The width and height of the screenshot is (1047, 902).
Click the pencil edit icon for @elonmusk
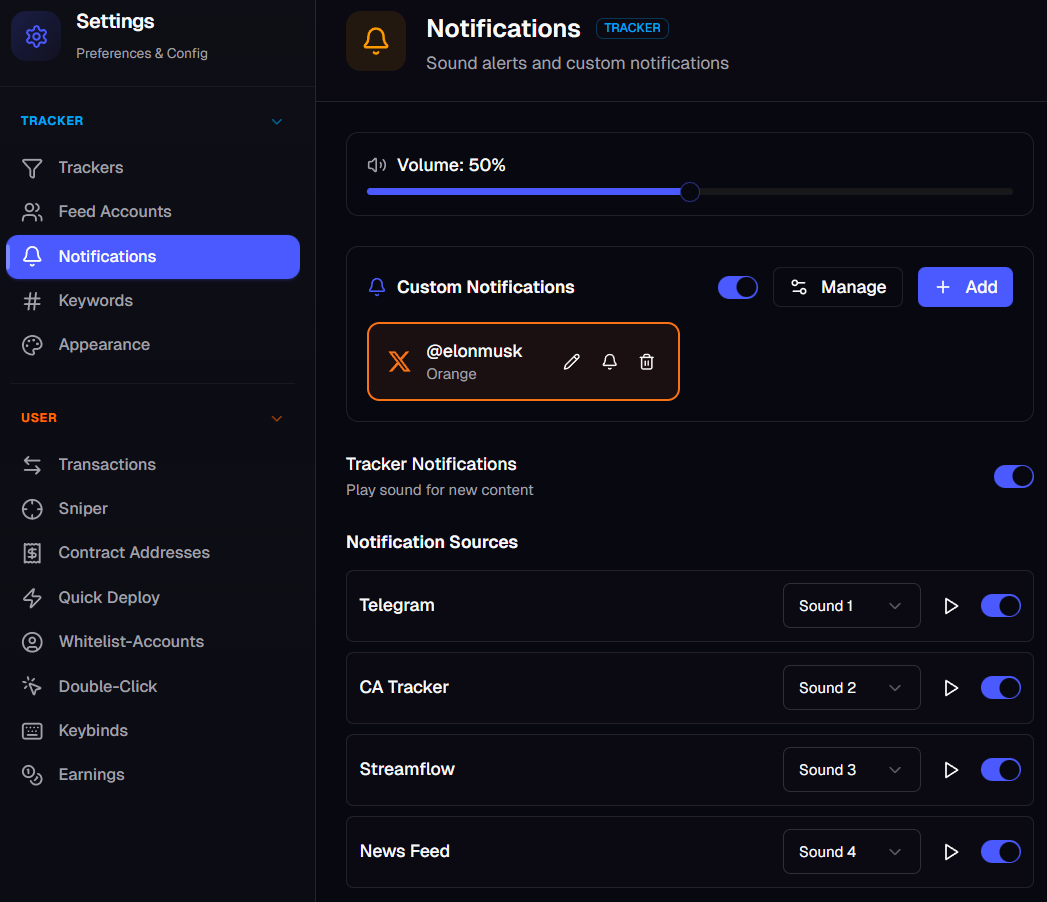[572, 362]
